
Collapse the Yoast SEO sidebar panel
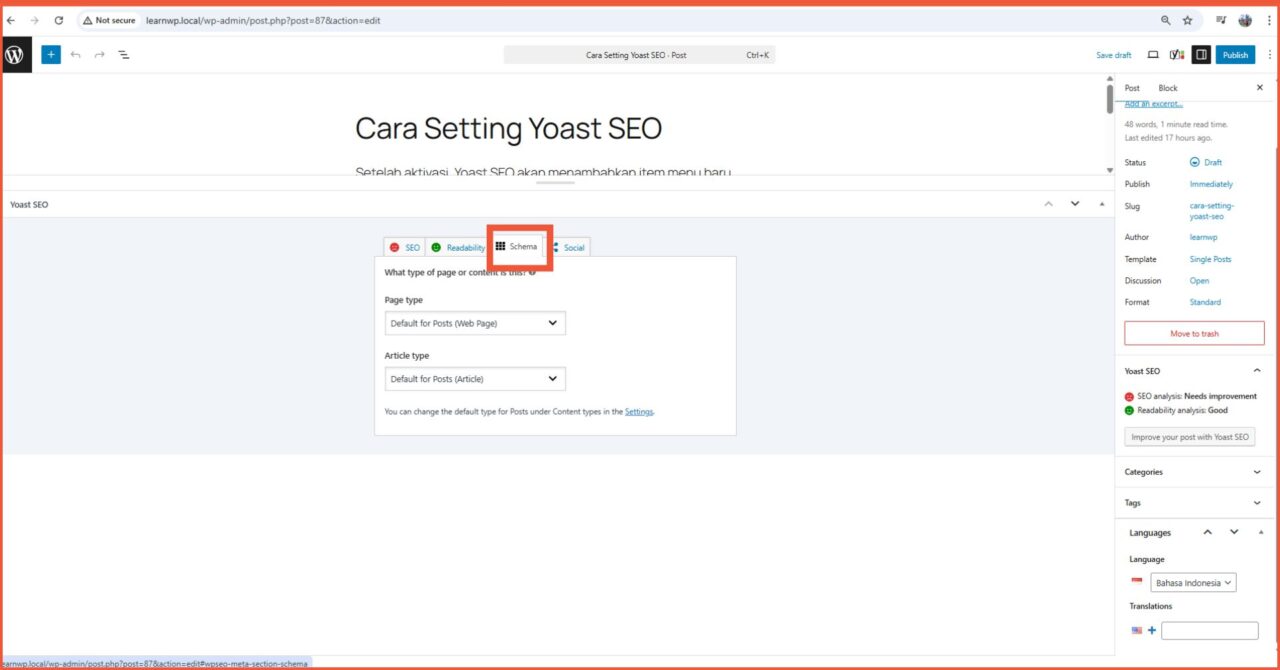[1257, 371]
